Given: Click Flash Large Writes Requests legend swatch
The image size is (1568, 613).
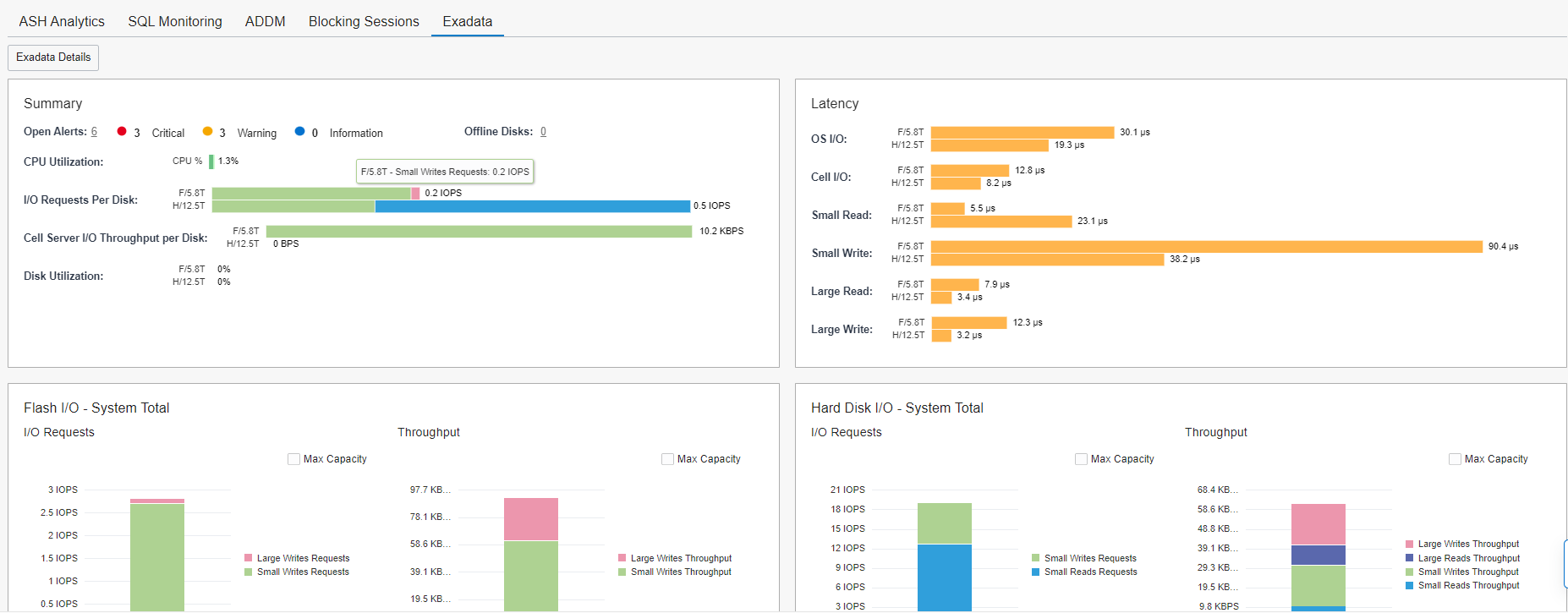Looking at the screenshot, I should click(x=249, y=558).
